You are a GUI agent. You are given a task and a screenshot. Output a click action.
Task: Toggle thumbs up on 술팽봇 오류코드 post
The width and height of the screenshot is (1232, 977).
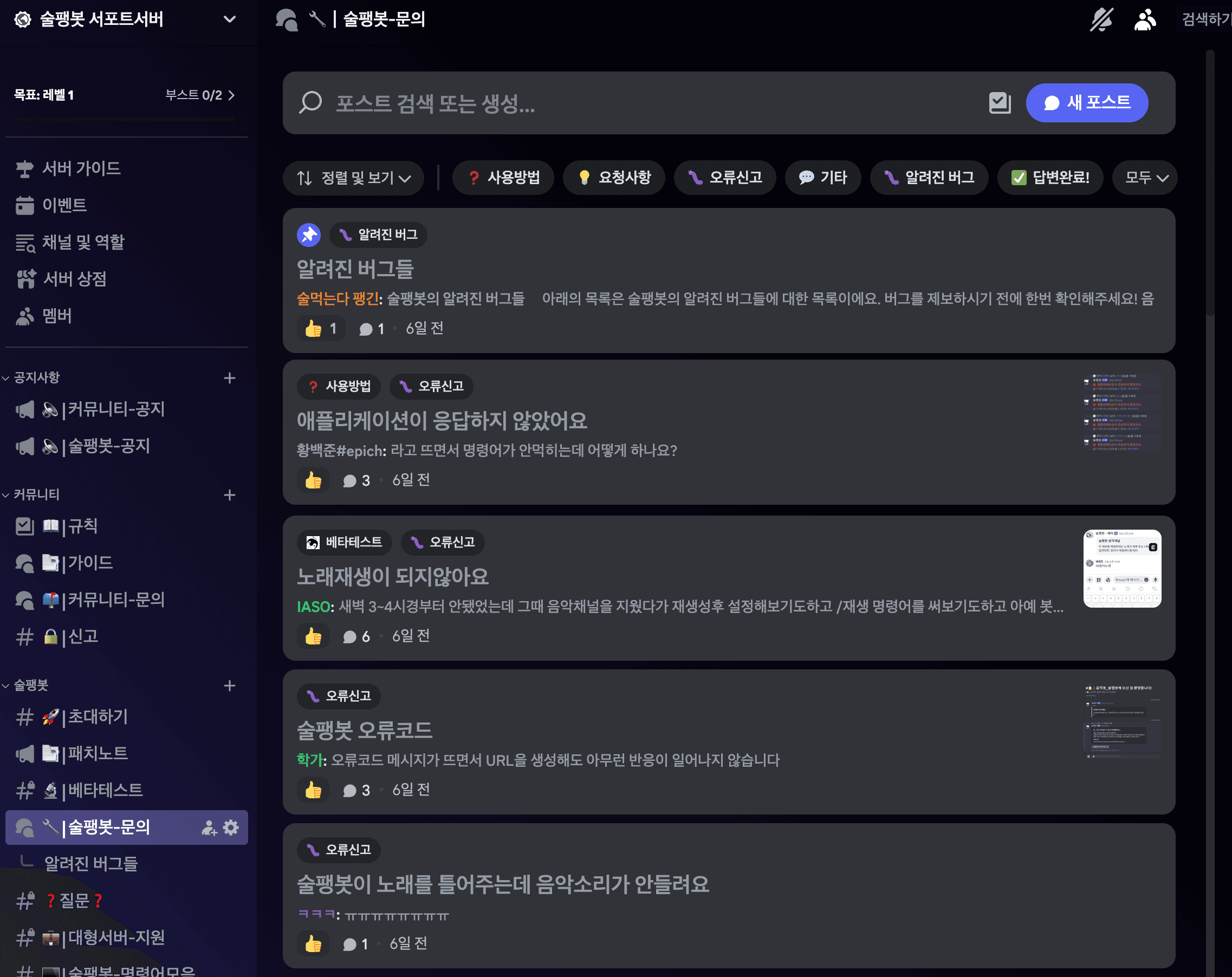[313, 790]
